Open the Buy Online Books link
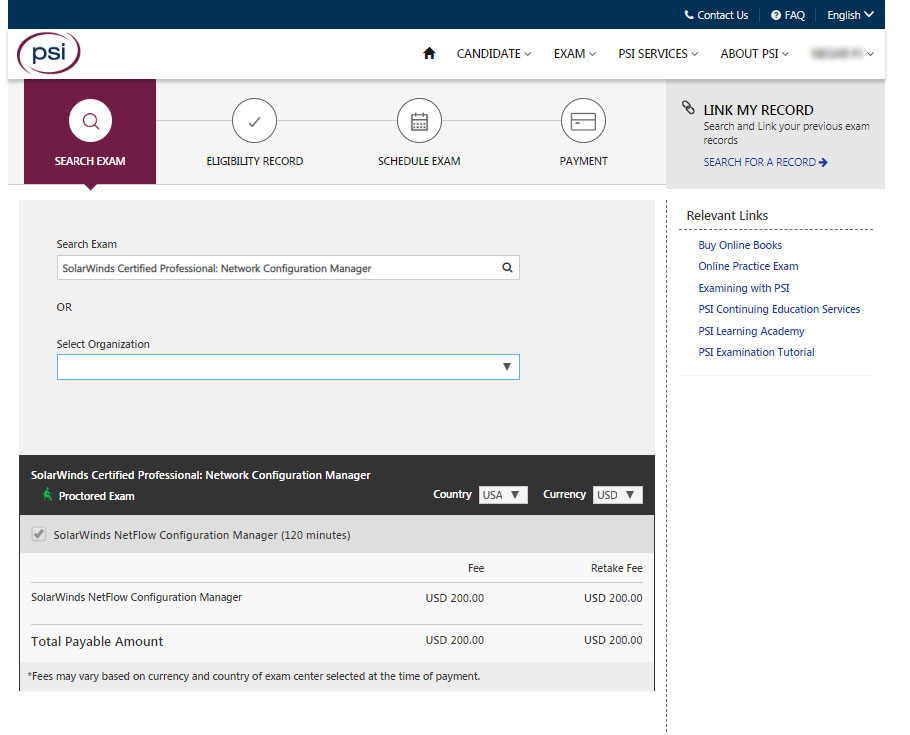 [x=740, y=245]
